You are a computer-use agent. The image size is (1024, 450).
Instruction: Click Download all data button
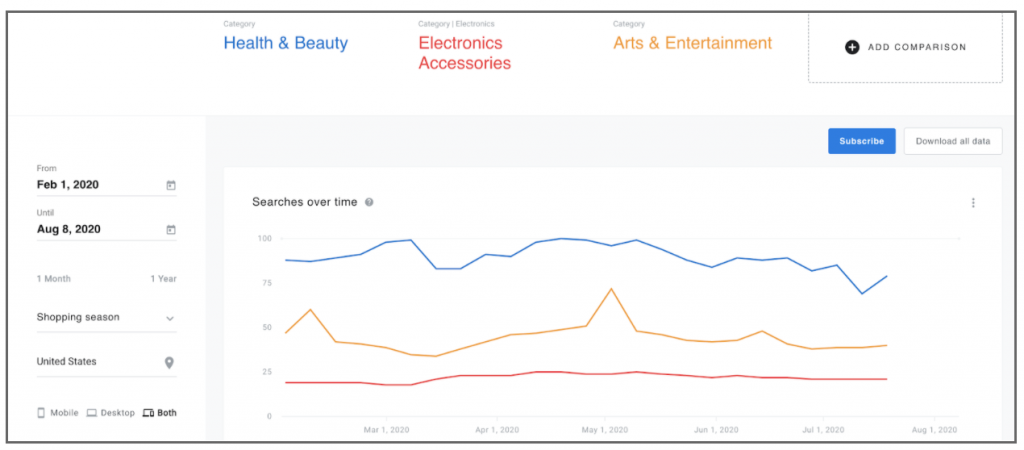click(x=952, y=141)
